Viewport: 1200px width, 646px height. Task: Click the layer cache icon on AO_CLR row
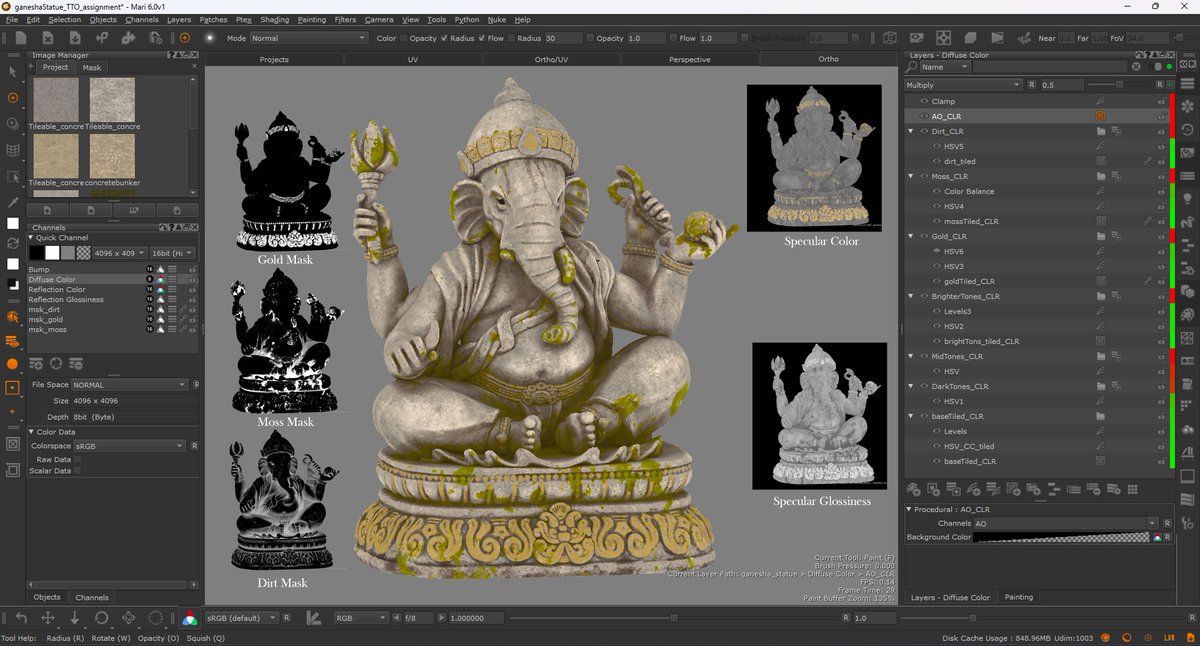(x=1100, y=116)
